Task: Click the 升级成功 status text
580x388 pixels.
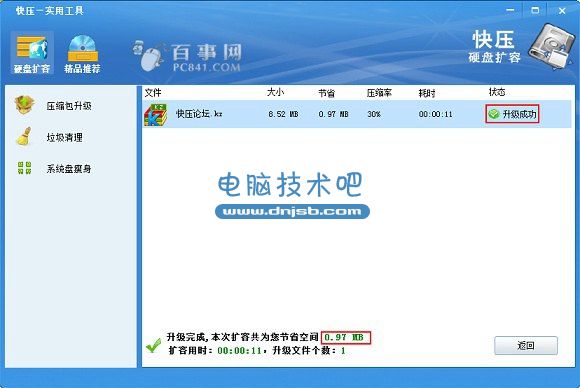Action: tap(519, 114)
